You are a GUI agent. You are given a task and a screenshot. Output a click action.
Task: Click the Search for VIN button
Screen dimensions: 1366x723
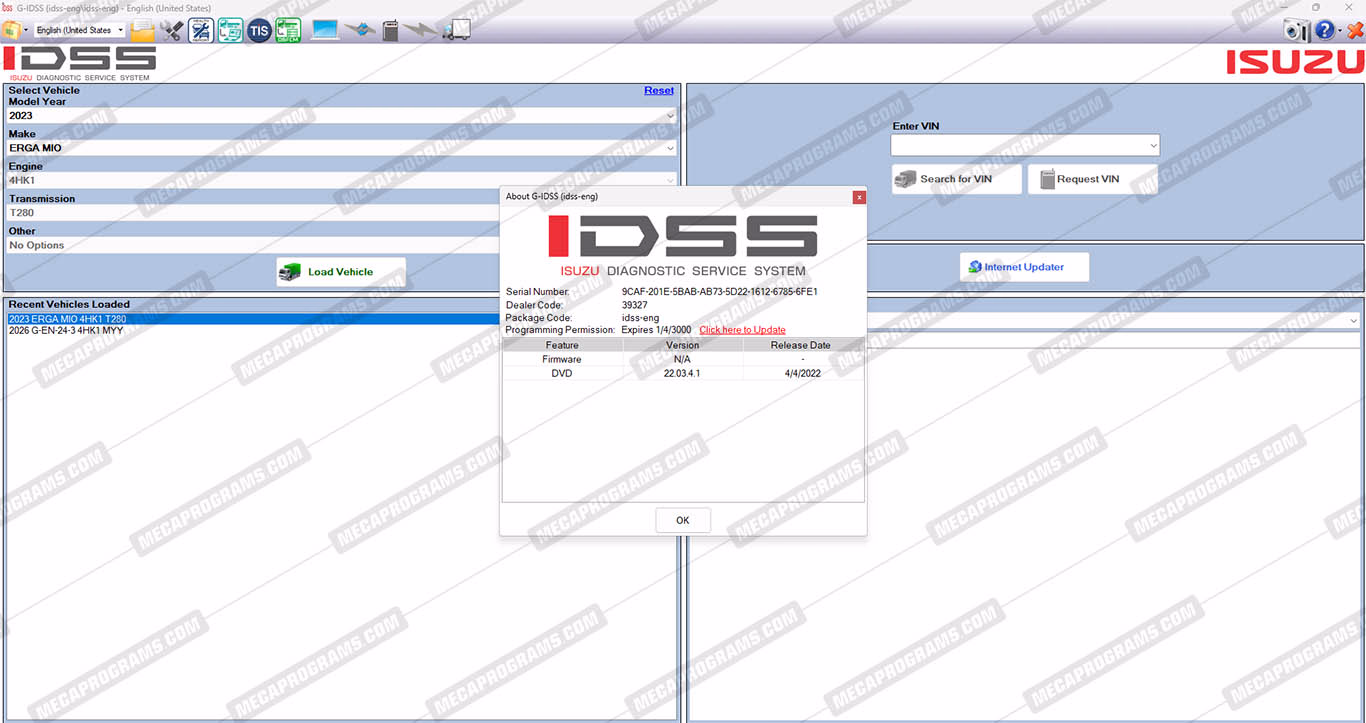pos(957,179)
